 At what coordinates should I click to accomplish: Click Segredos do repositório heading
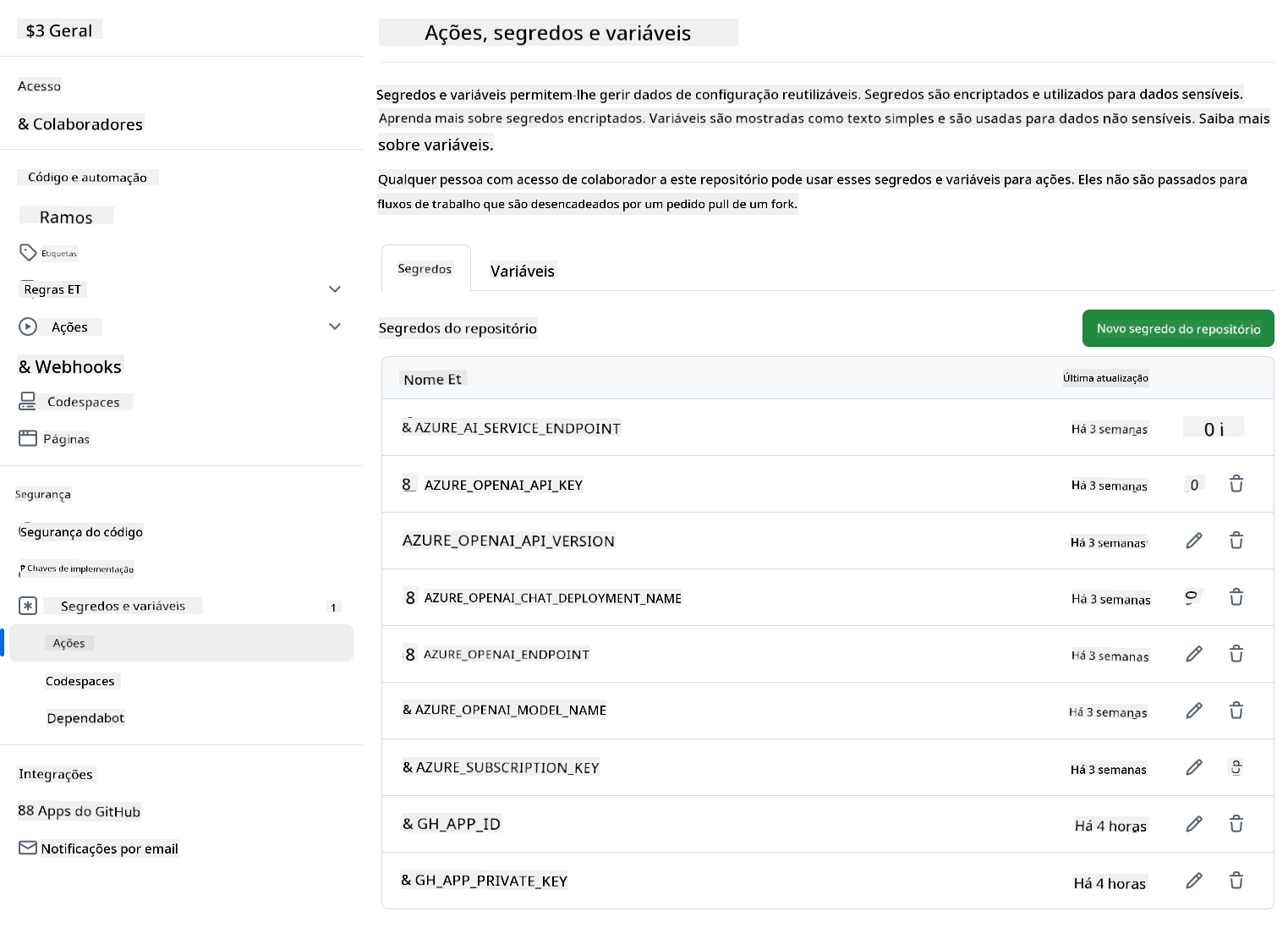tap(458, 328)
